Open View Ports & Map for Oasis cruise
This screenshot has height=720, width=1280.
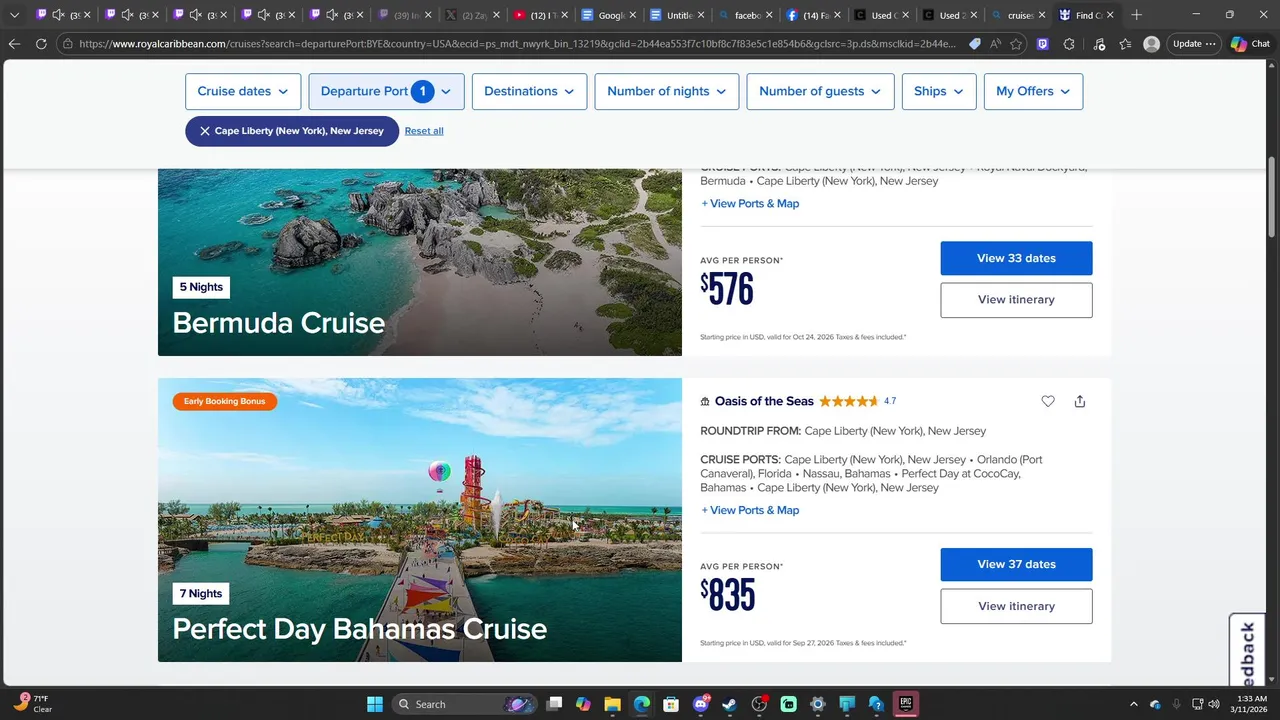pos(750,510)
